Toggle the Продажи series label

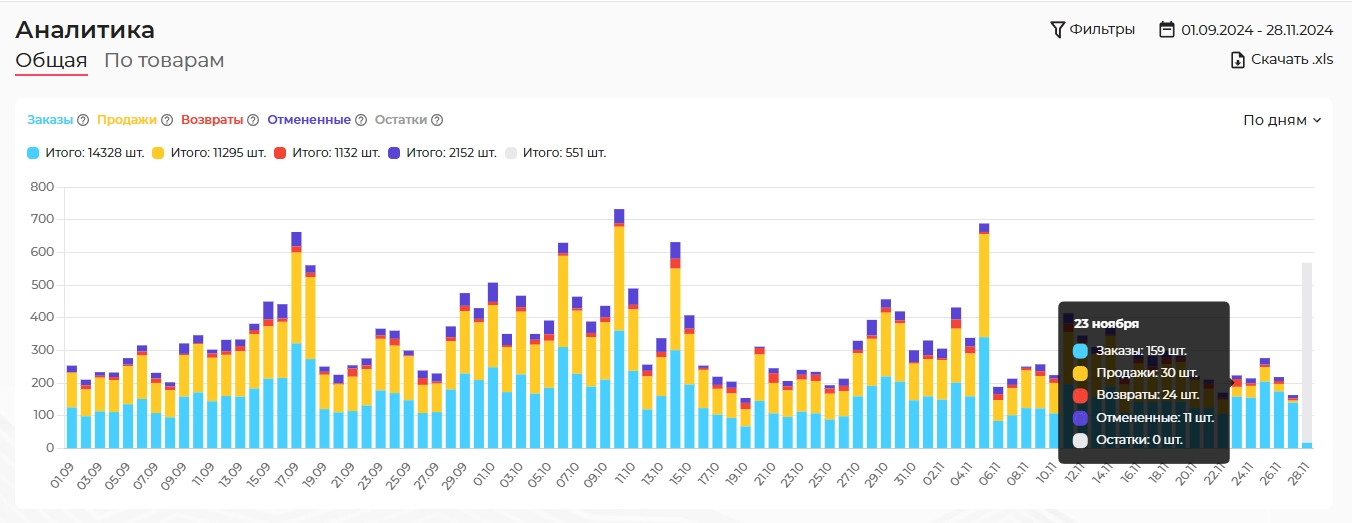tap(126, 120)
